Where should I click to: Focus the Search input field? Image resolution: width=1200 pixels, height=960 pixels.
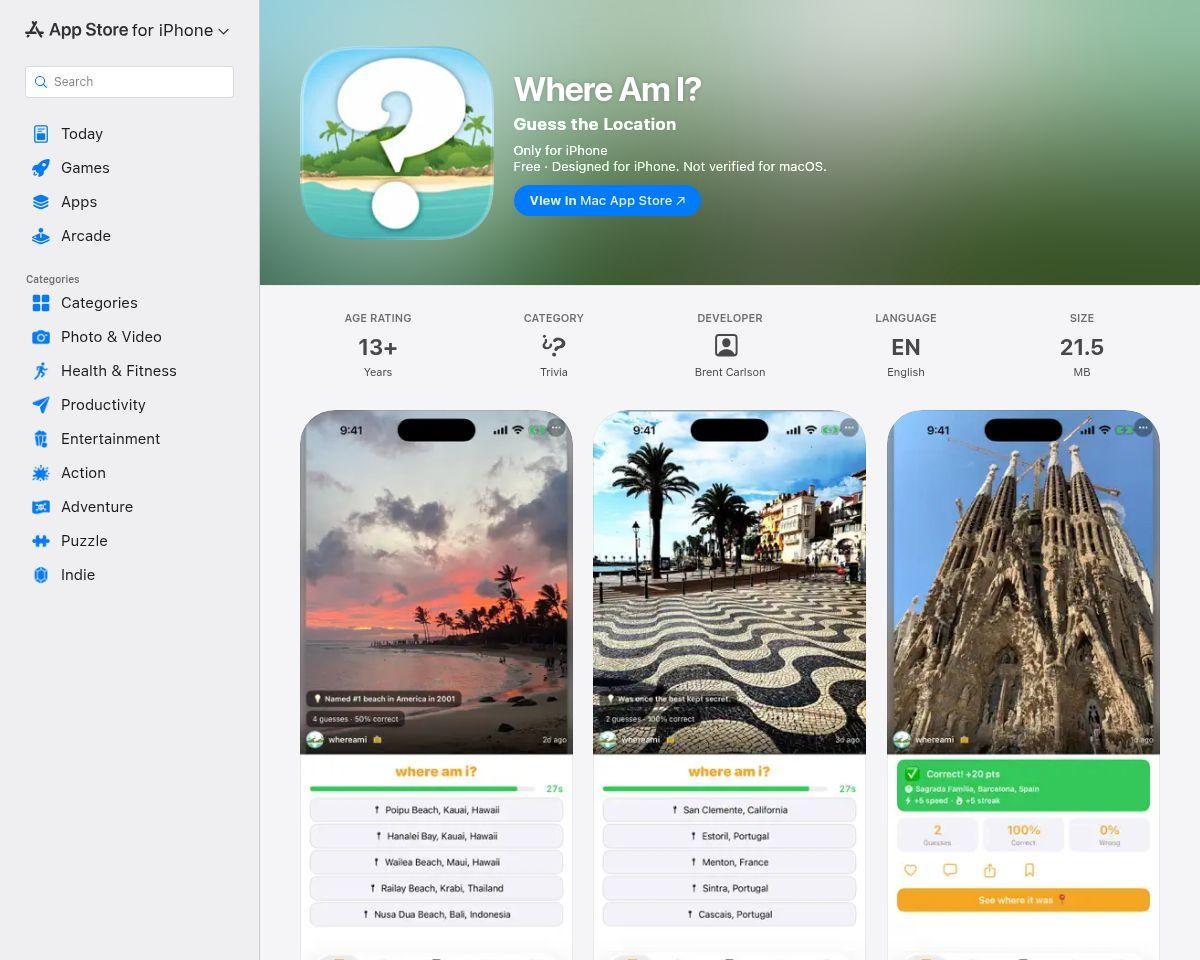pos(129,82)
